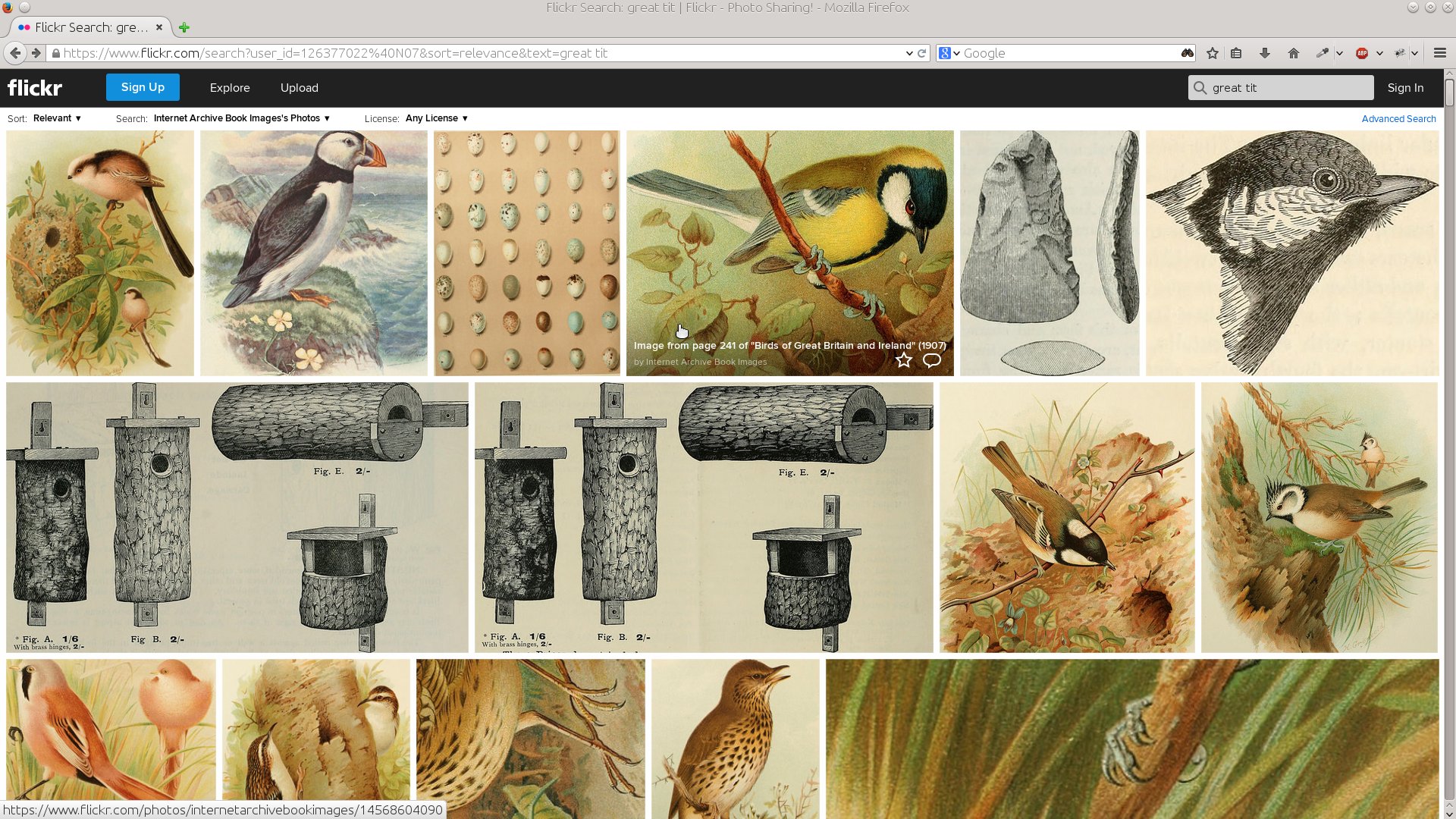
Task: Open the bird eggs plate thumbnail
Action: point(527,253)
